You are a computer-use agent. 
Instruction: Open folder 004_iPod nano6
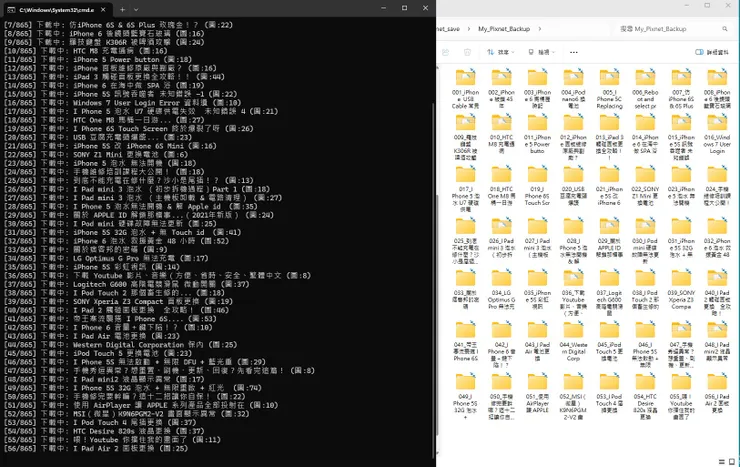pos(573,89)
